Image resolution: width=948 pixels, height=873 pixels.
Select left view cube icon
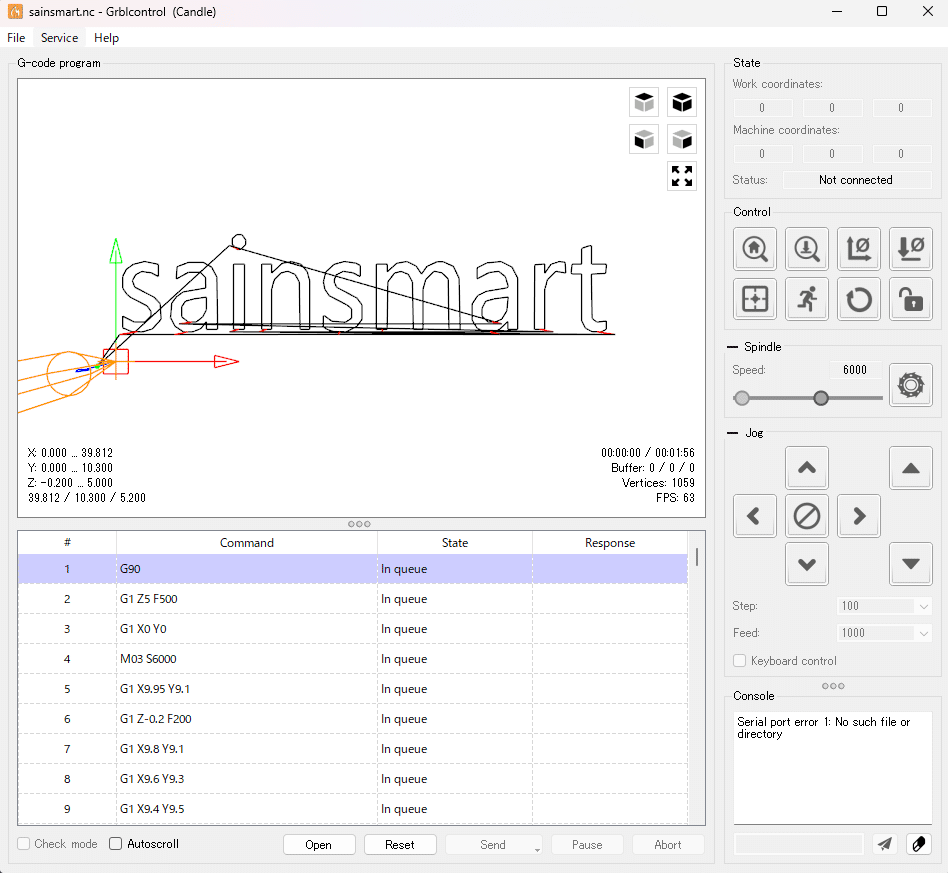(682, 140)
